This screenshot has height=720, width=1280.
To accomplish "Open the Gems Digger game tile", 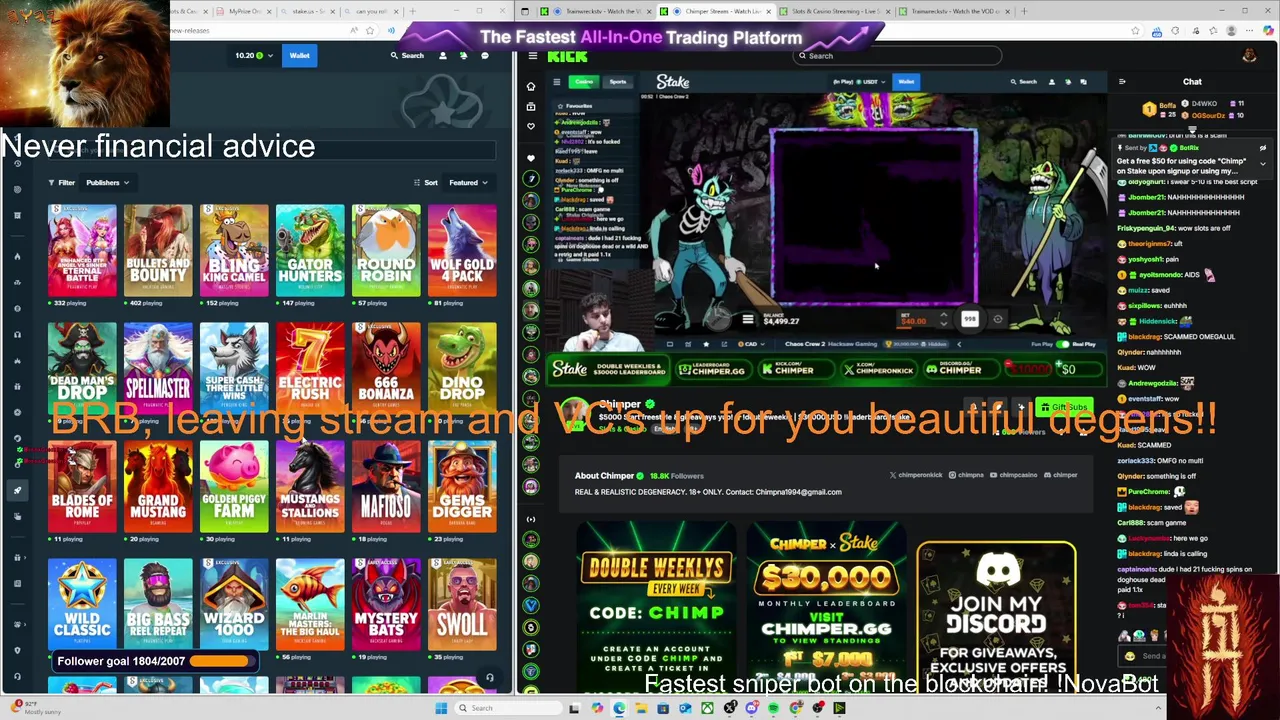I will [462, 487].
